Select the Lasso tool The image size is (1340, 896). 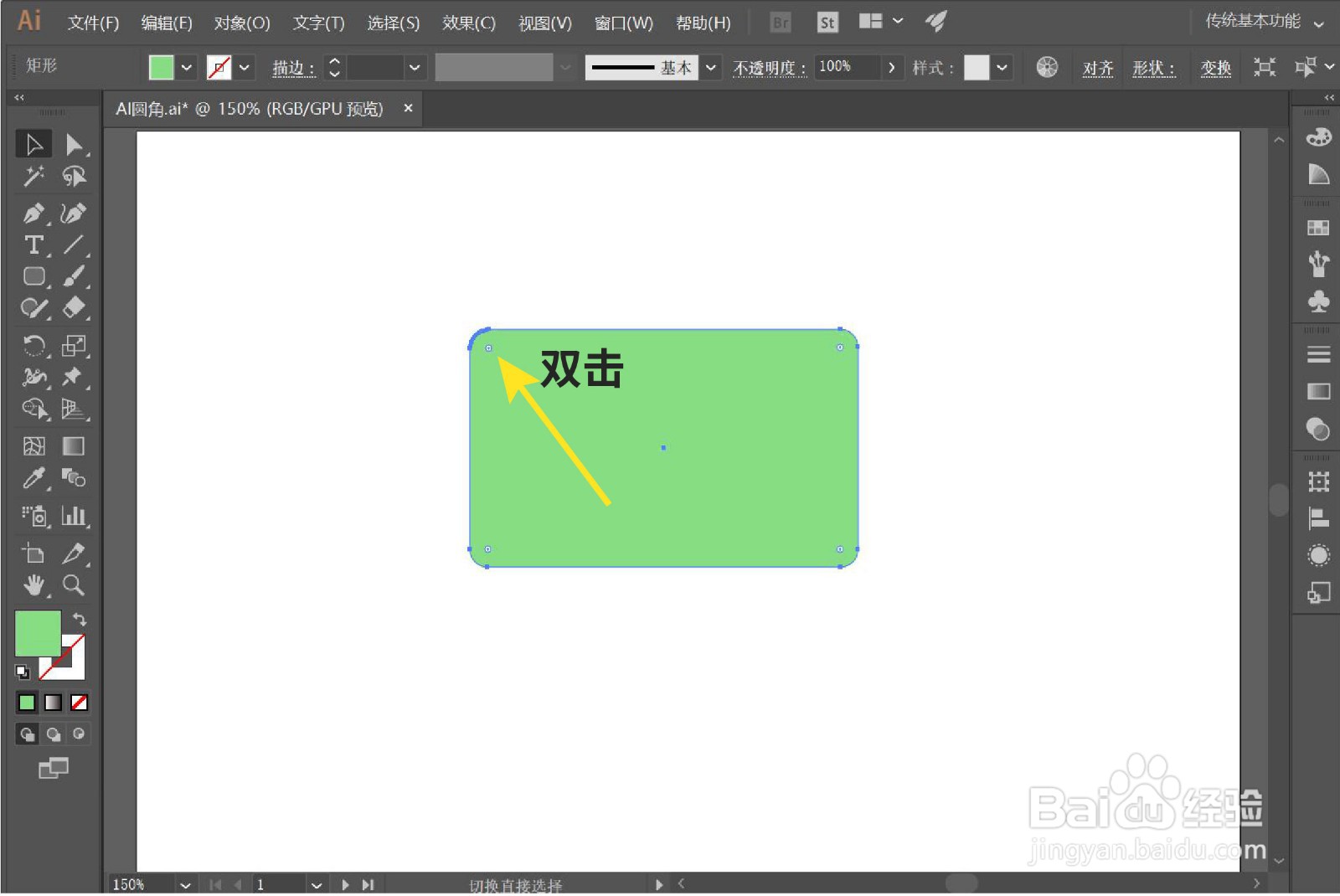74,176
